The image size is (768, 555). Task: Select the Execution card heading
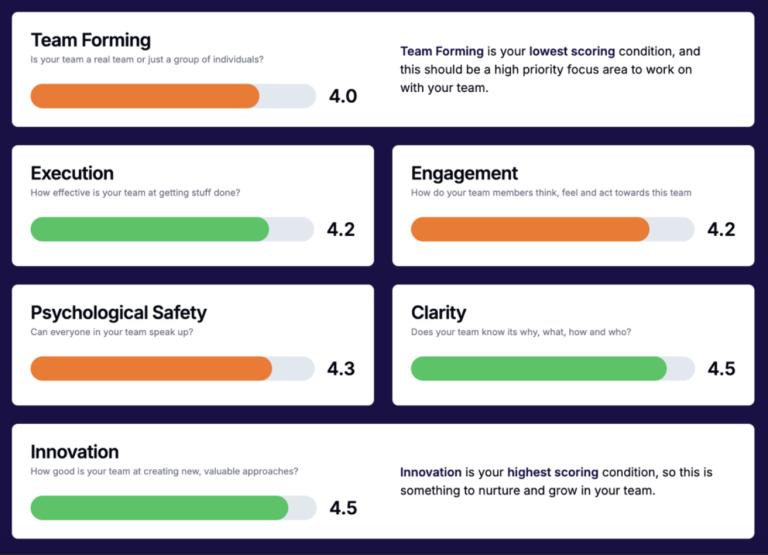72,173
